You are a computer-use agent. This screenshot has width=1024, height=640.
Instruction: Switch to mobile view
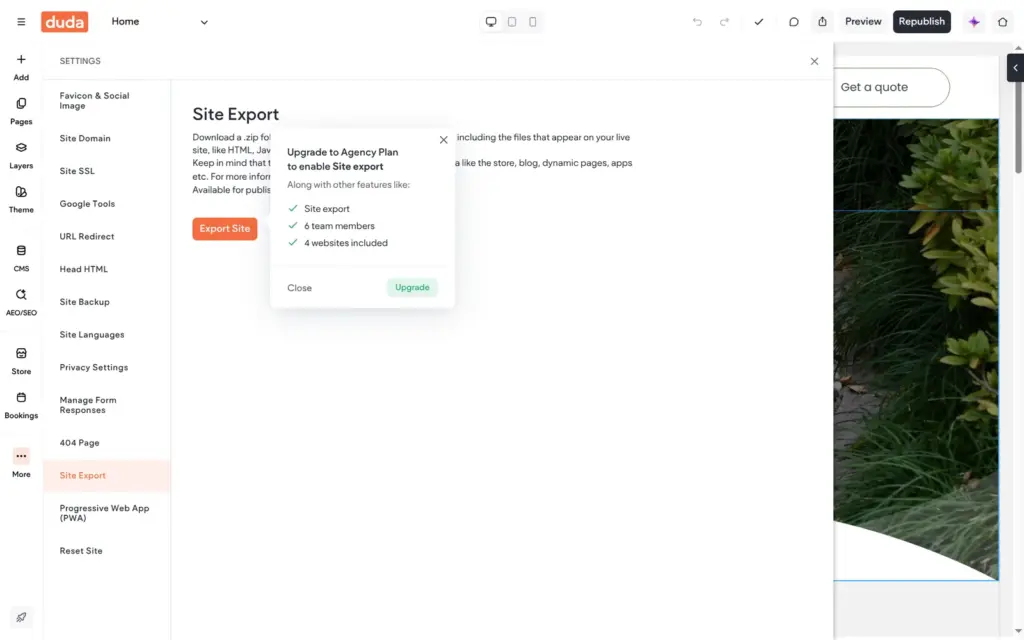point(533,22)
